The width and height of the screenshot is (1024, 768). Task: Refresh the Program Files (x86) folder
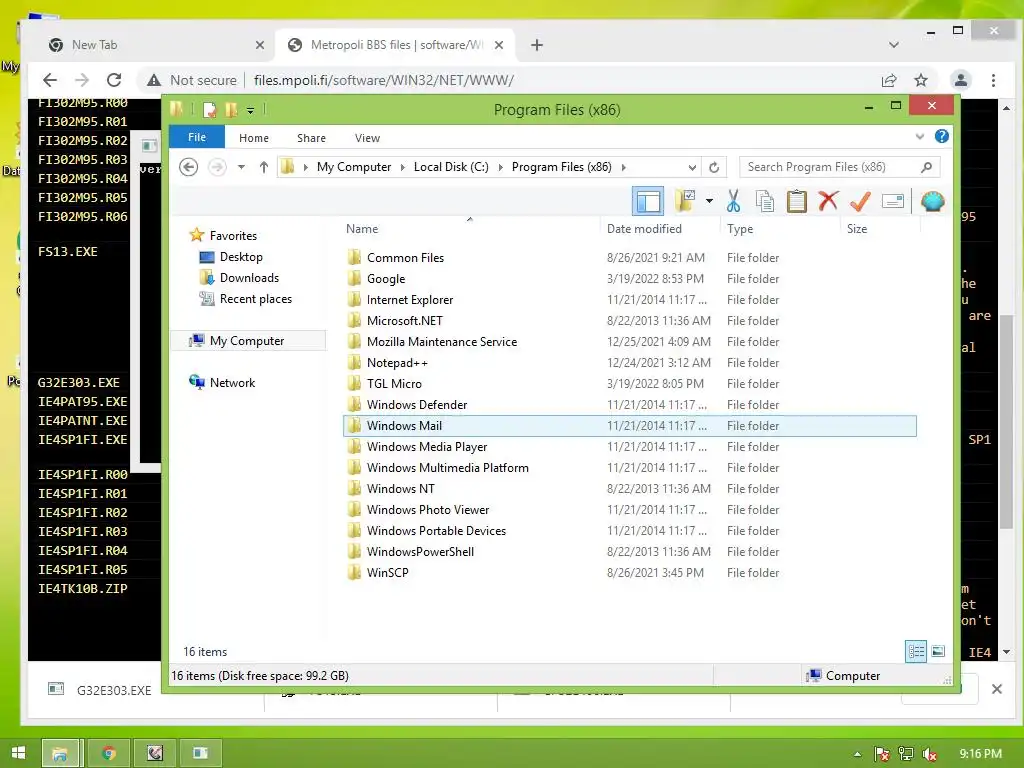tap(714, 167)
